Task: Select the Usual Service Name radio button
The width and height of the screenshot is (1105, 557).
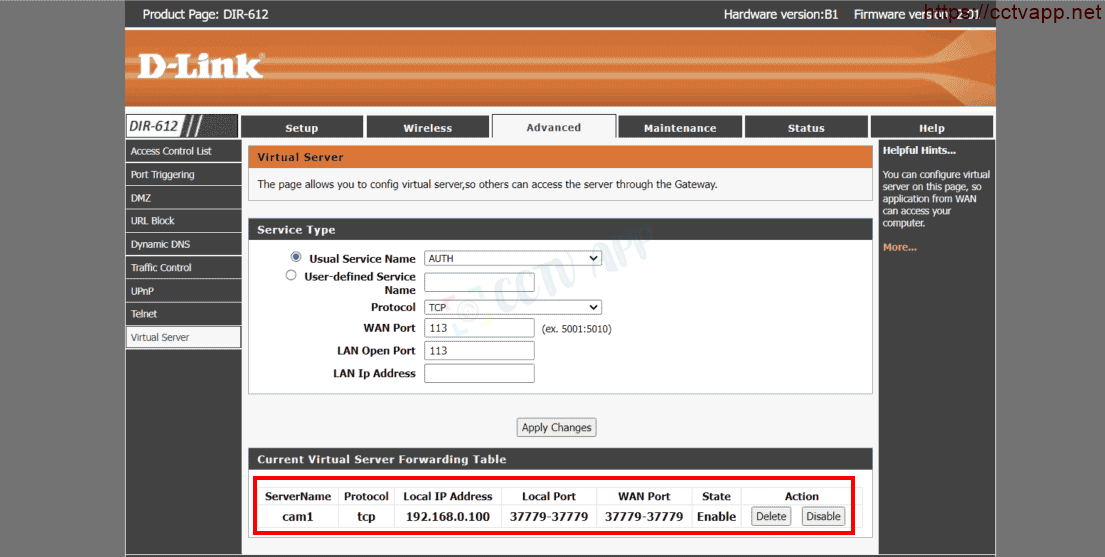Action: 295,257
